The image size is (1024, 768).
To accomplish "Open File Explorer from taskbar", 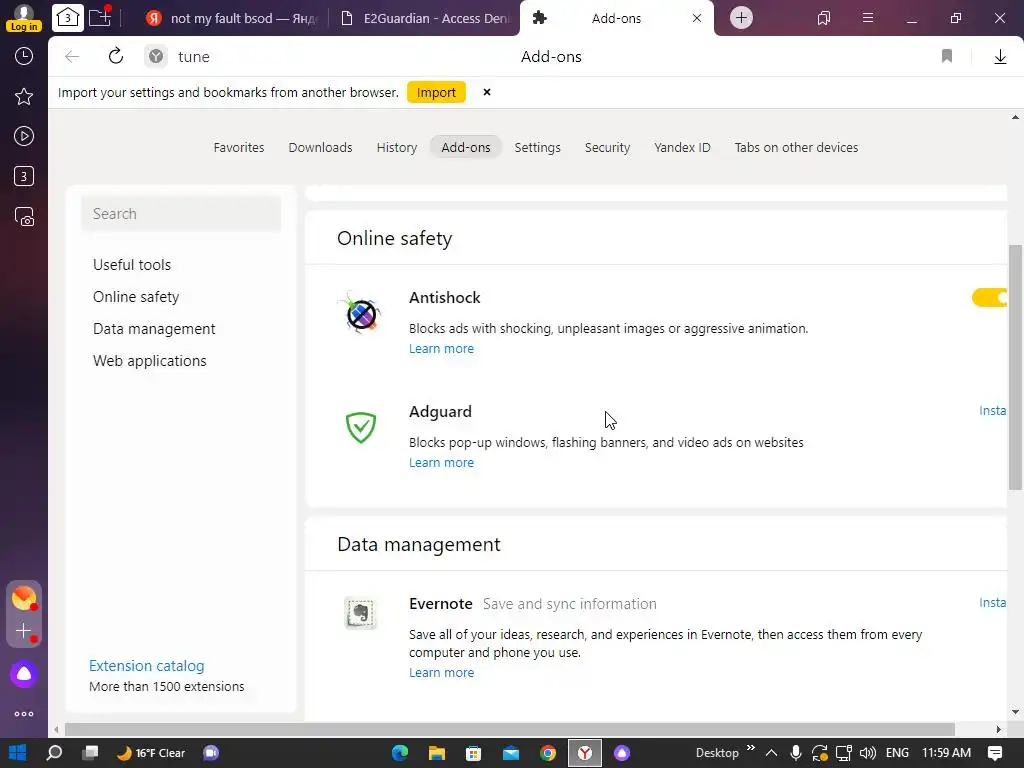I will 436,753.
